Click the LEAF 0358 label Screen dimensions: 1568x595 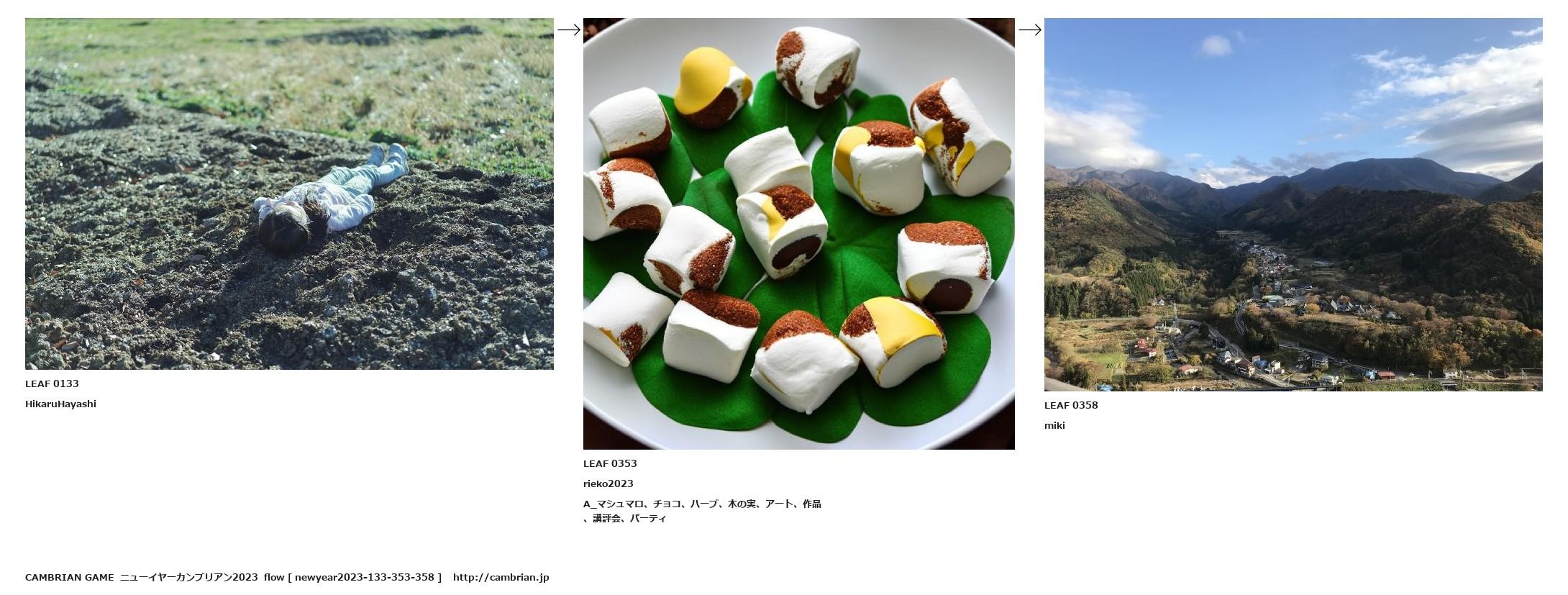pyautogui.click(x=1071, y=405)
